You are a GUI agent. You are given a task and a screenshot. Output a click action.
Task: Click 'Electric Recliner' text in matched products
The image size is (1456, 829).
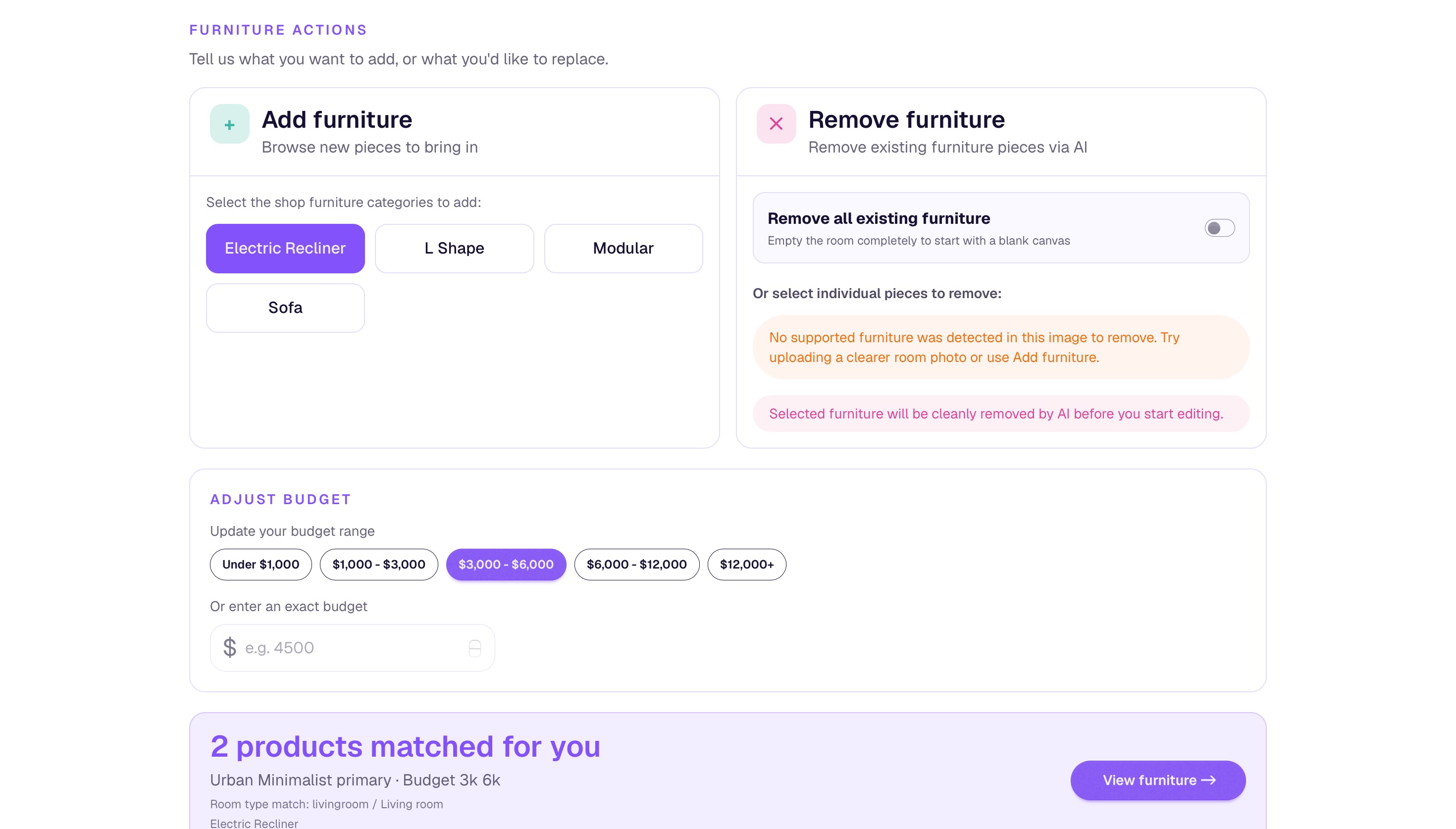click(254, 824)
